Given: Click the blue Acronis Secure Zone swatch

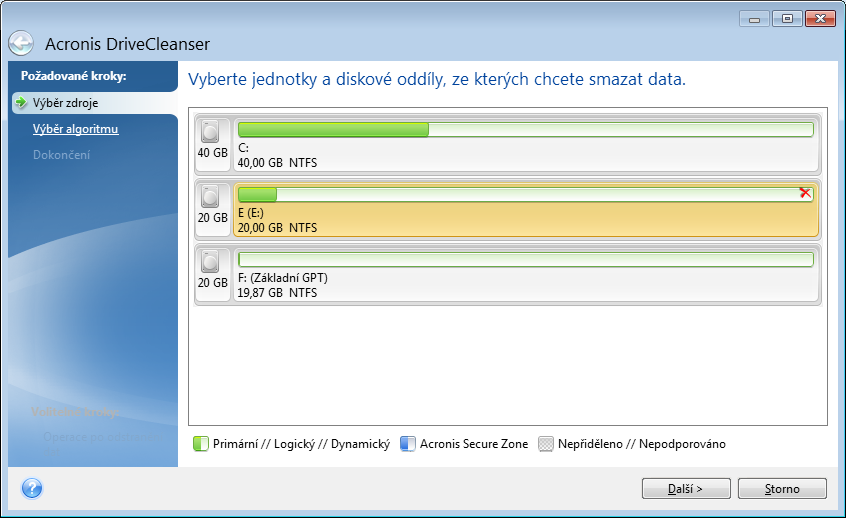Looking at the screenshot, I should pyautogui.click(x=408, y=444).
